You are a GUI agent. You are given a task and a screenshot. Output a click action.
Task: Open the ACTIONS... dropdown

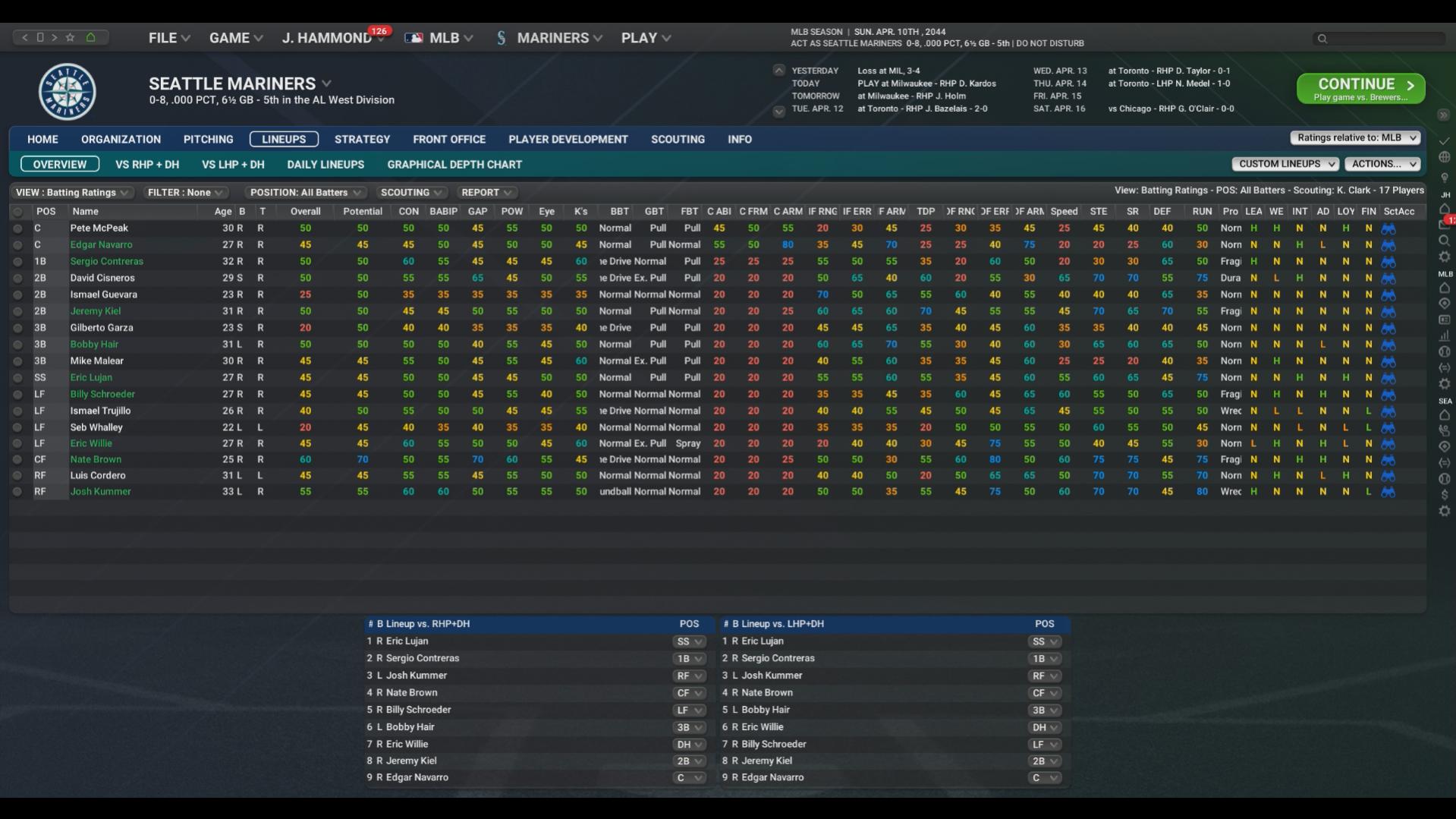click(1382, 164)
